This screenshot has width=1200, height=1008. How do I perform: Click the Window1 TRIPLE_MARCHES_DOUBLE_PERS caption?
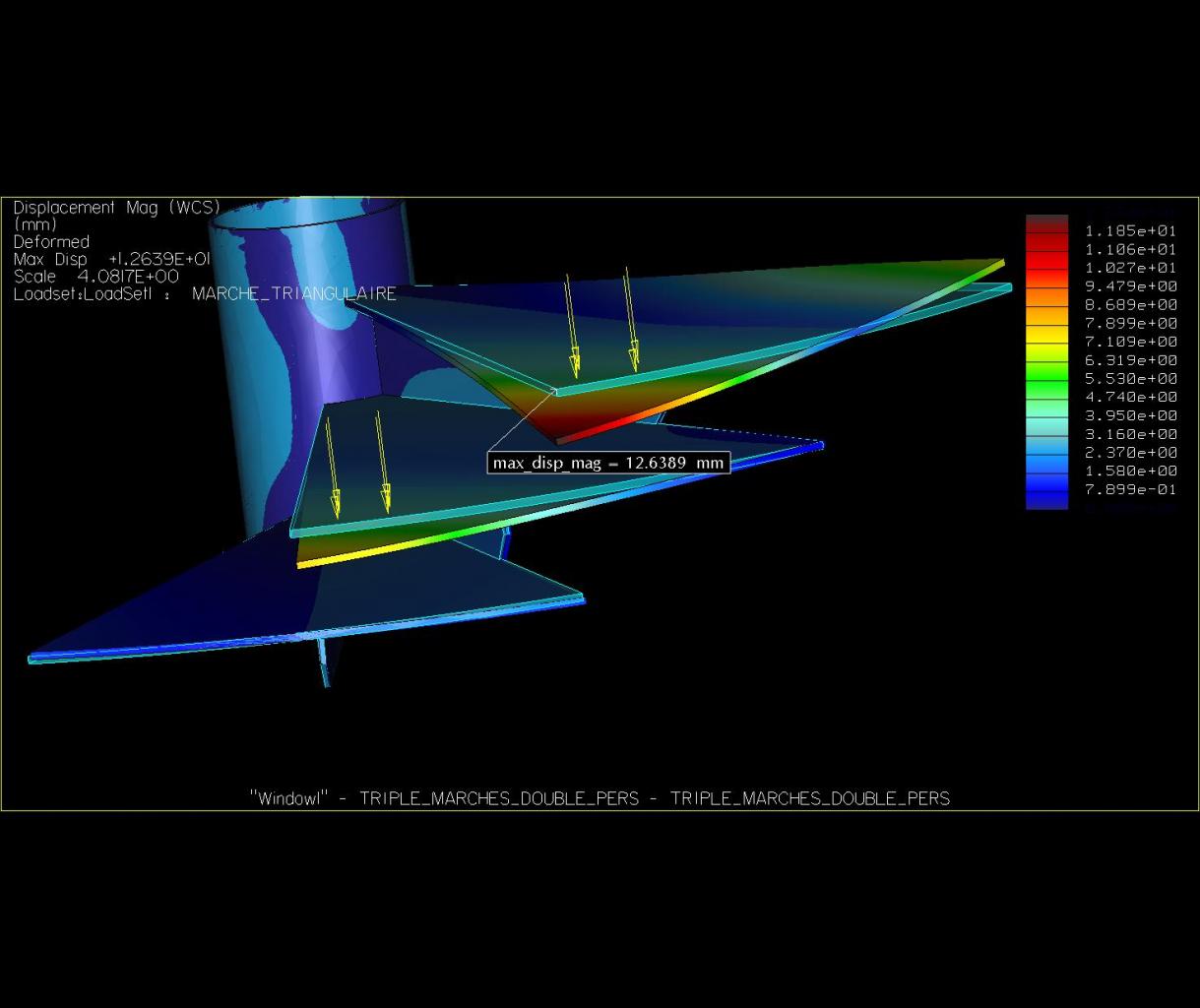point(600,798)
